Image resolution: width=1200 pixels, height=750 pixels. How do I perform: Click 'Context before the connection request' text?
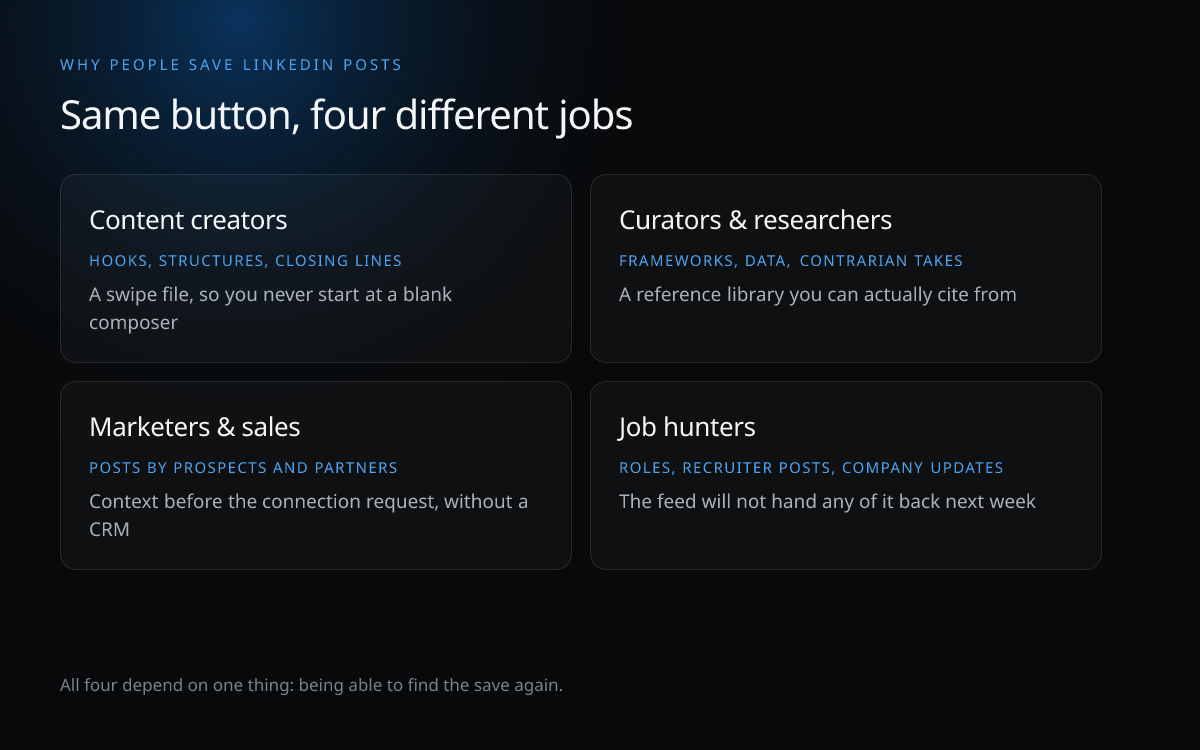[x=309, y=515]
